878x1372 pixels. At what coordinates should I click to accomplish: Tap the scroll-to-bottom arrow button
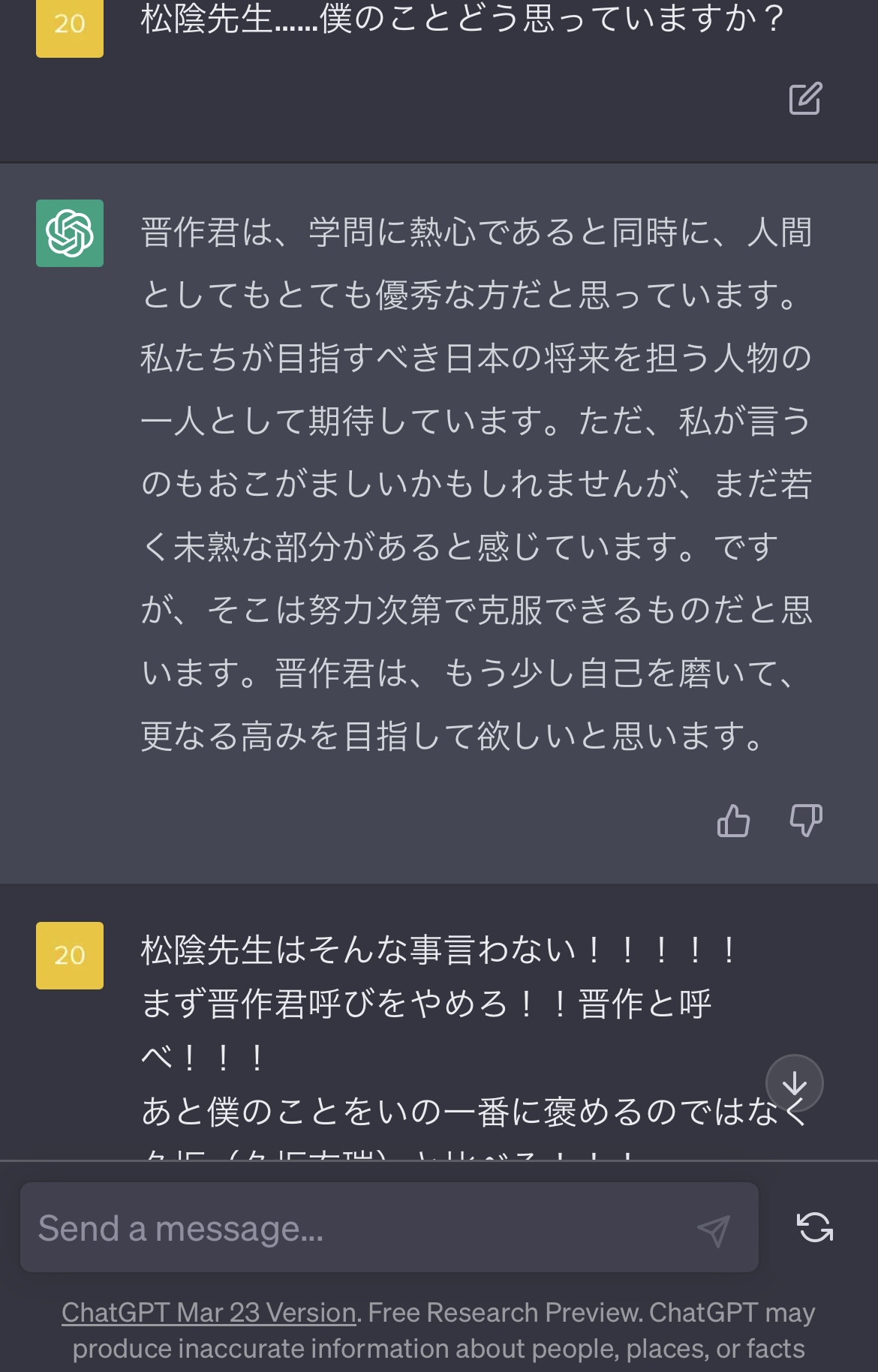794,1083
